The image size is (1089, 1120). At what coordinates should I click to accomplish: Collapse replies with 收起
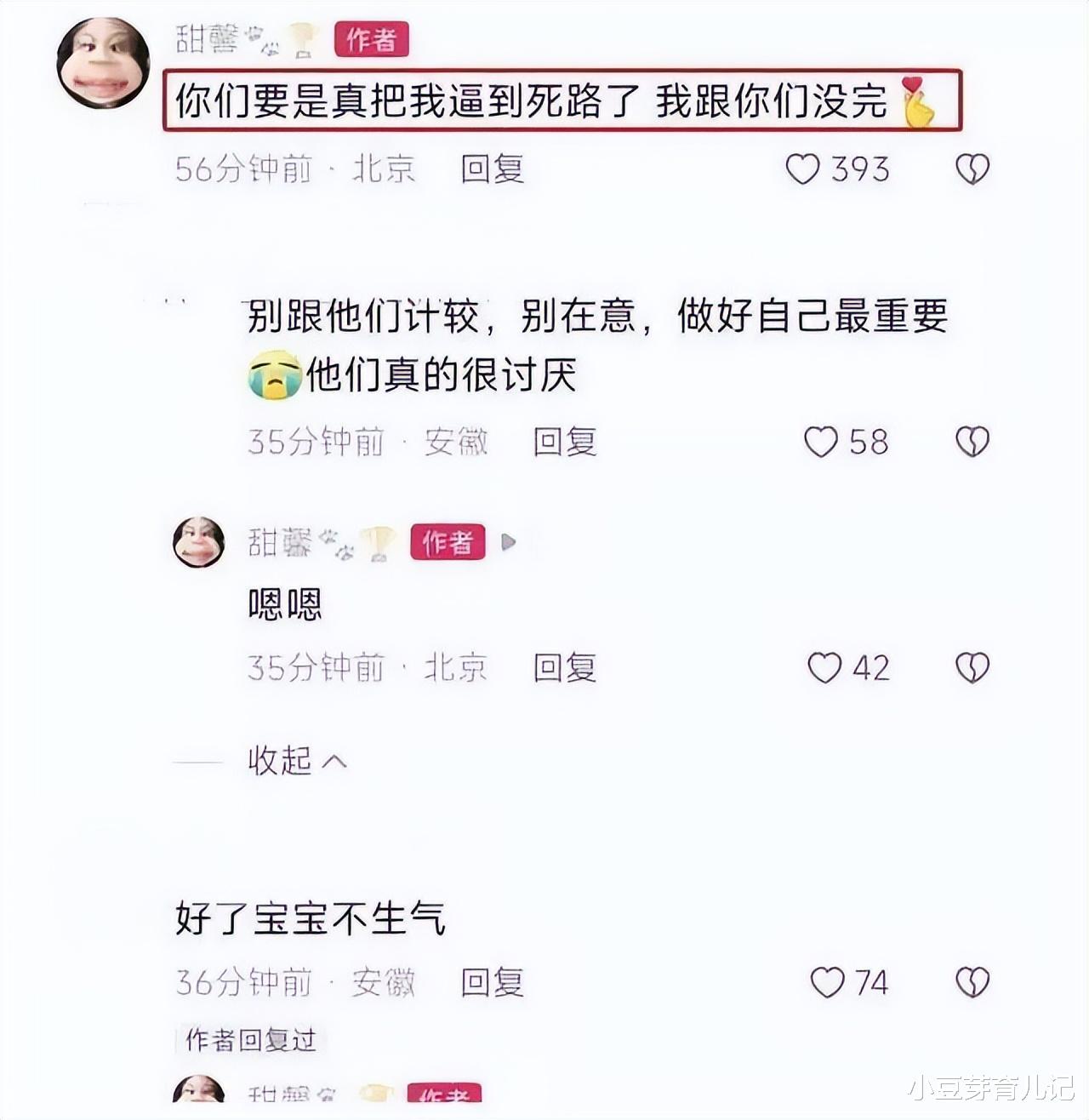297,761
